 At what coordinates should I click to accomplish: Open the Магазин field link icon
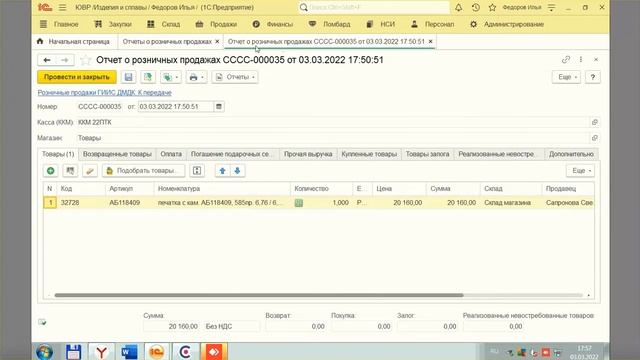[595, 138]
